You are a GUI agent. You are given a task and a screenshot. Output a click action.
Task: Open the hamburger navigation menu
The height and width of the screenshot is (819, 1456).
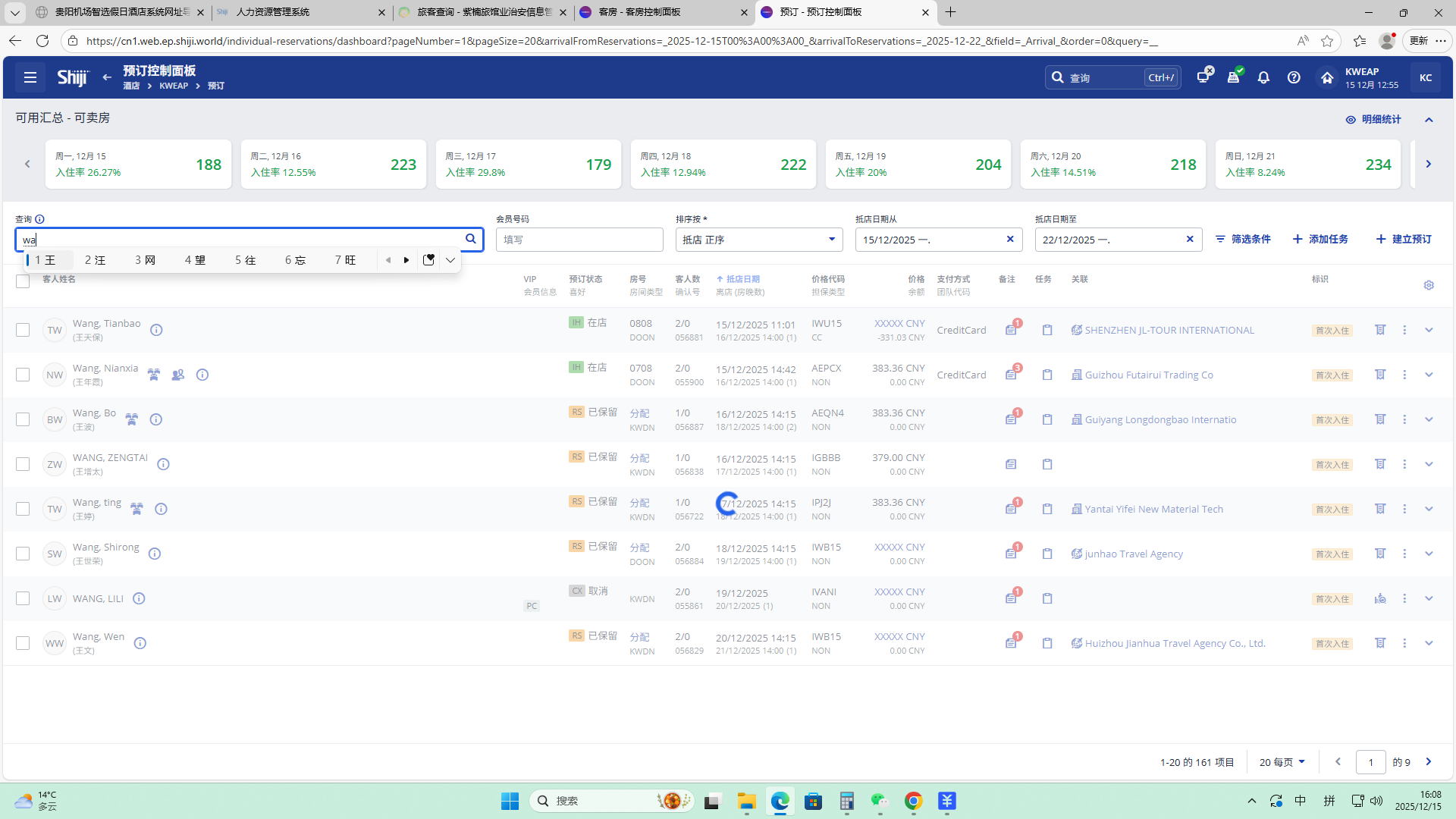(30, 77)
